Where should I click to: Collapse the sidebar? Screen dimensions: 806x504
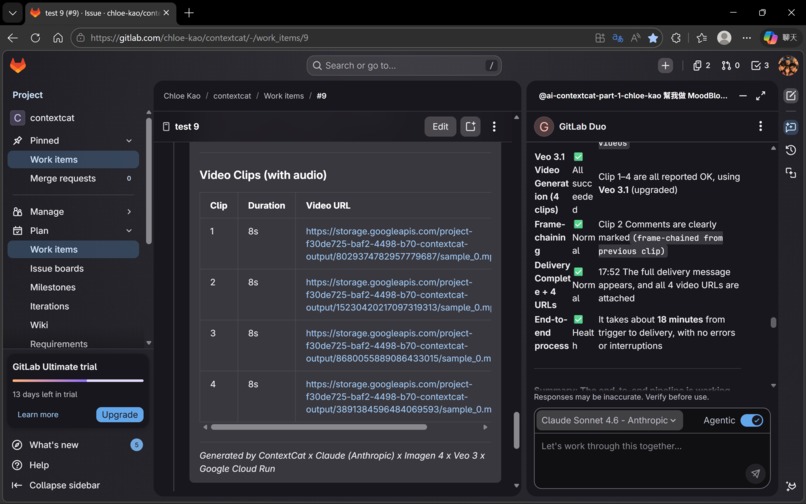(x=57, y=485)
